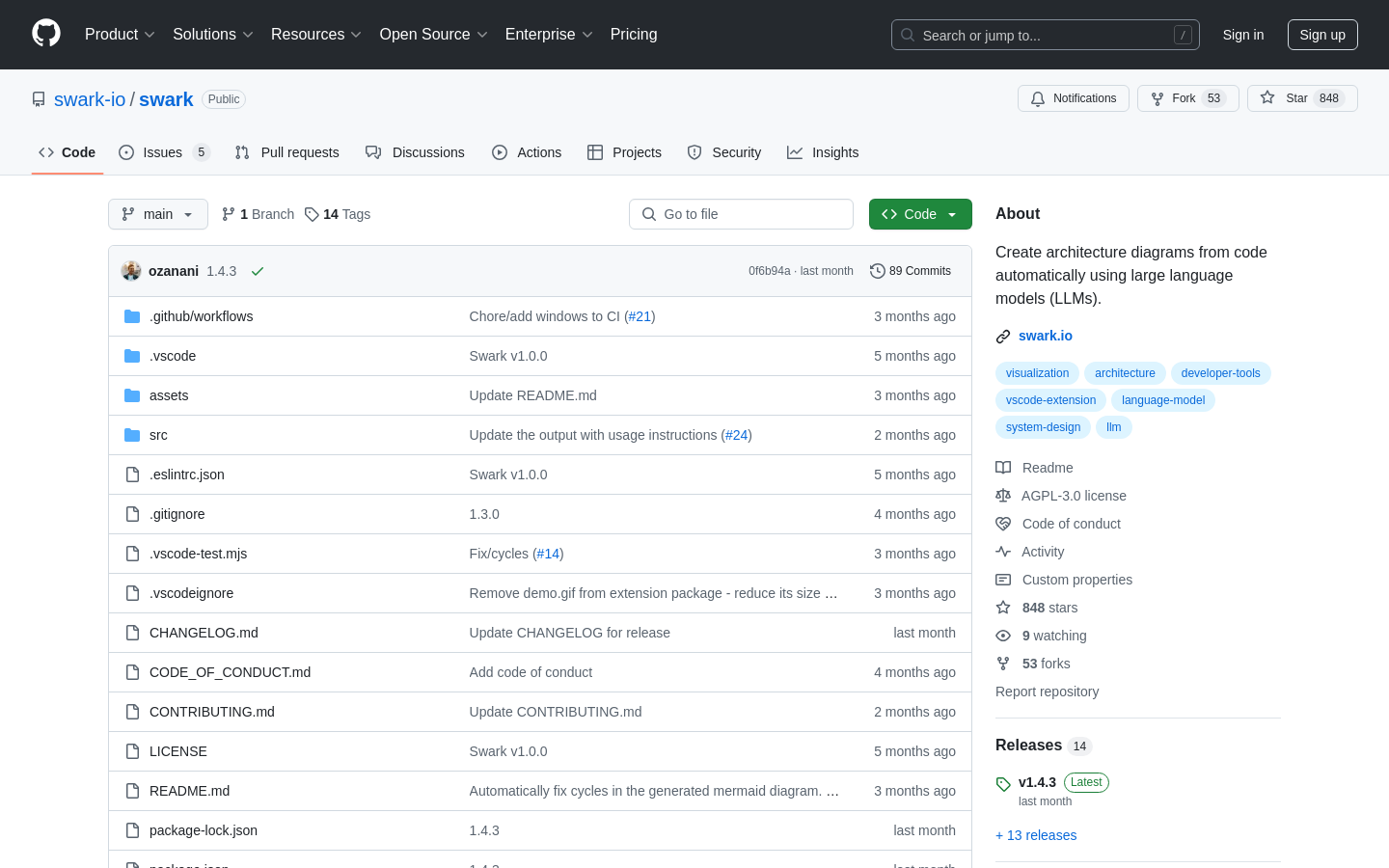The height and width of the screenshot is (868, 1389).
Task: Open the .vscode-test.mjs file
Action: tap(198, 554)
